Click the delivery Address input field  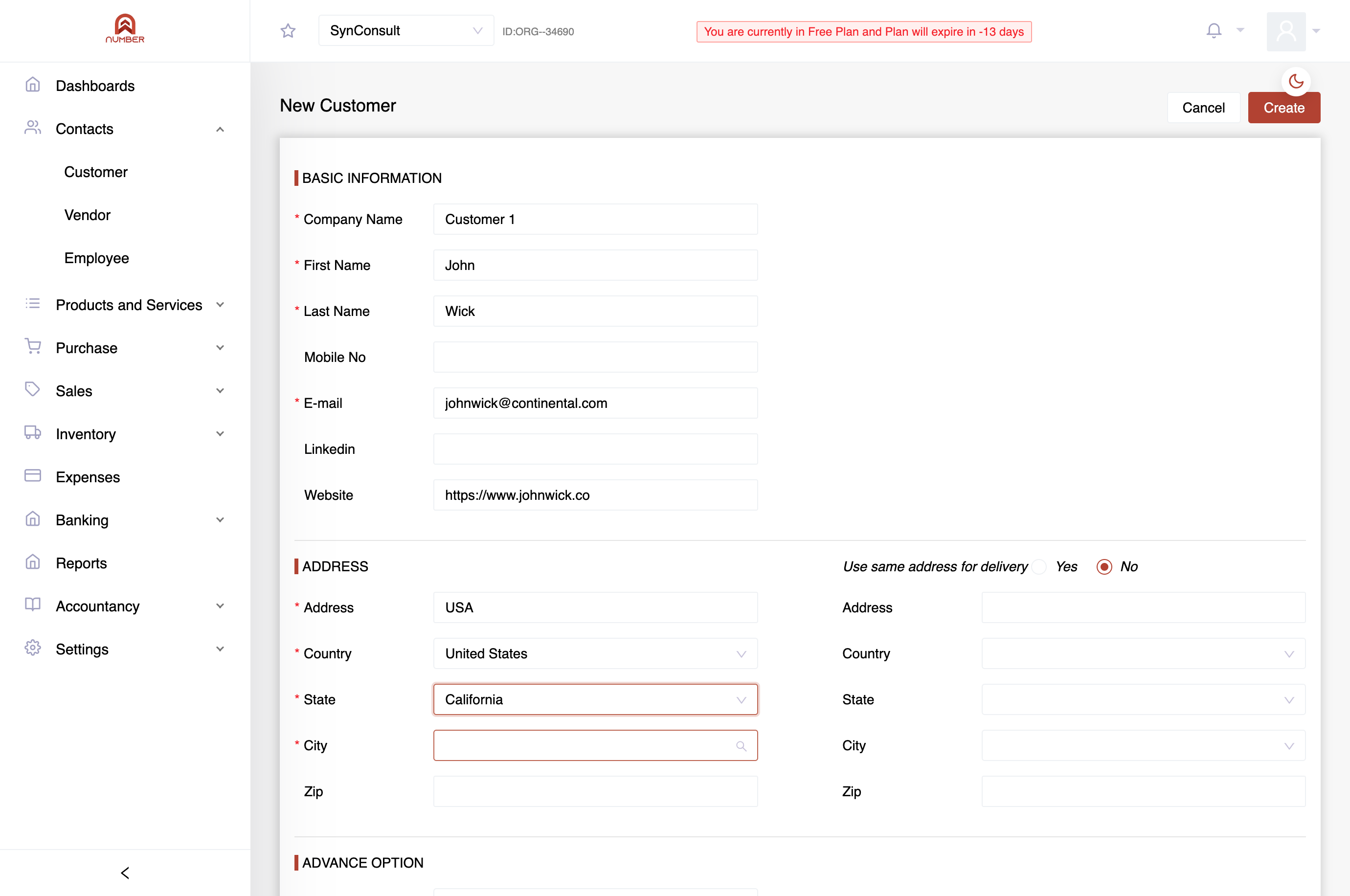(1143, 607)
